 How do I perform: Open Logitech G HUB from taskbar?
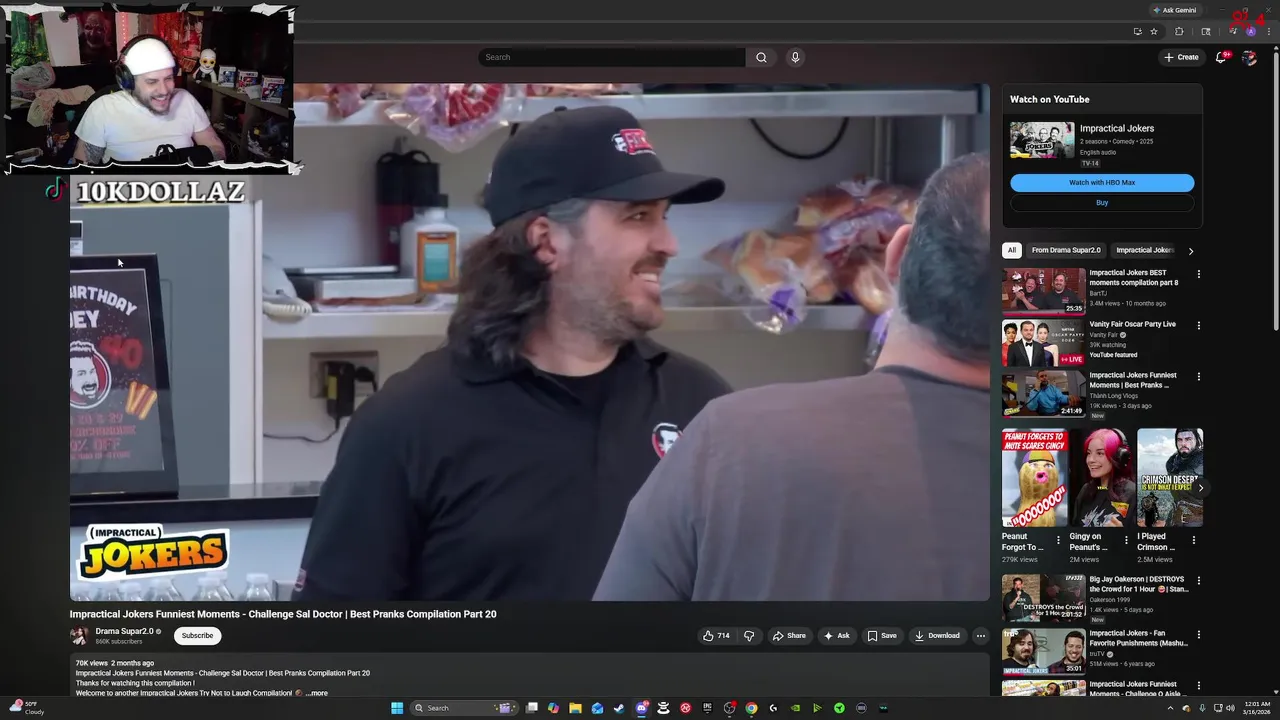coord(773,708)
